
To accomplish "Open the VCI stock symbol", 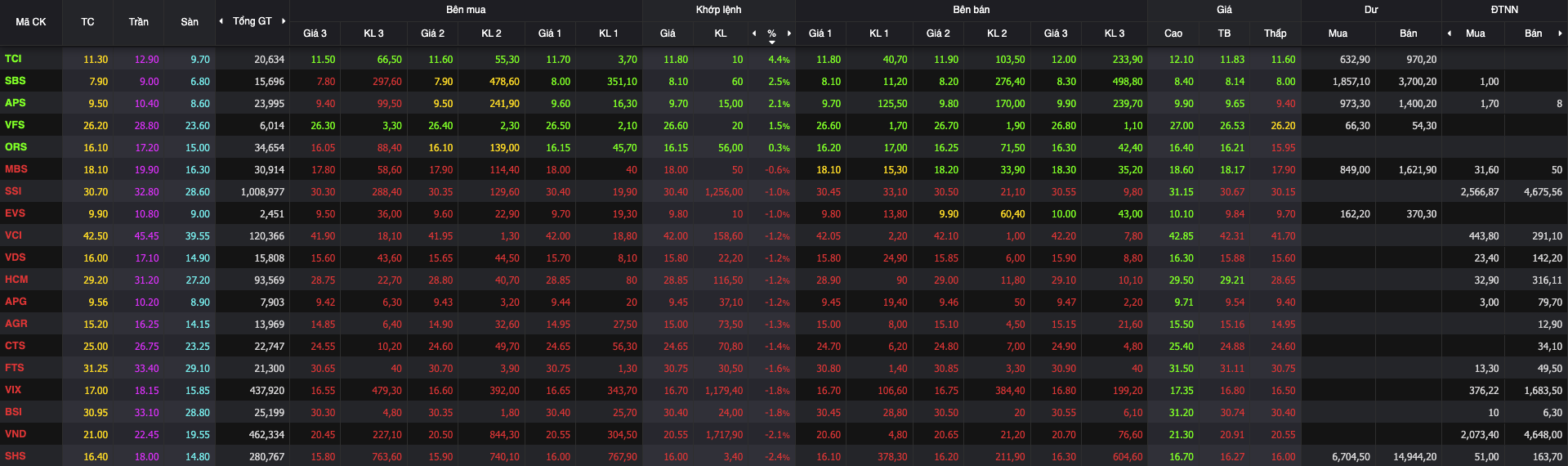I will [x=13, y=235].
